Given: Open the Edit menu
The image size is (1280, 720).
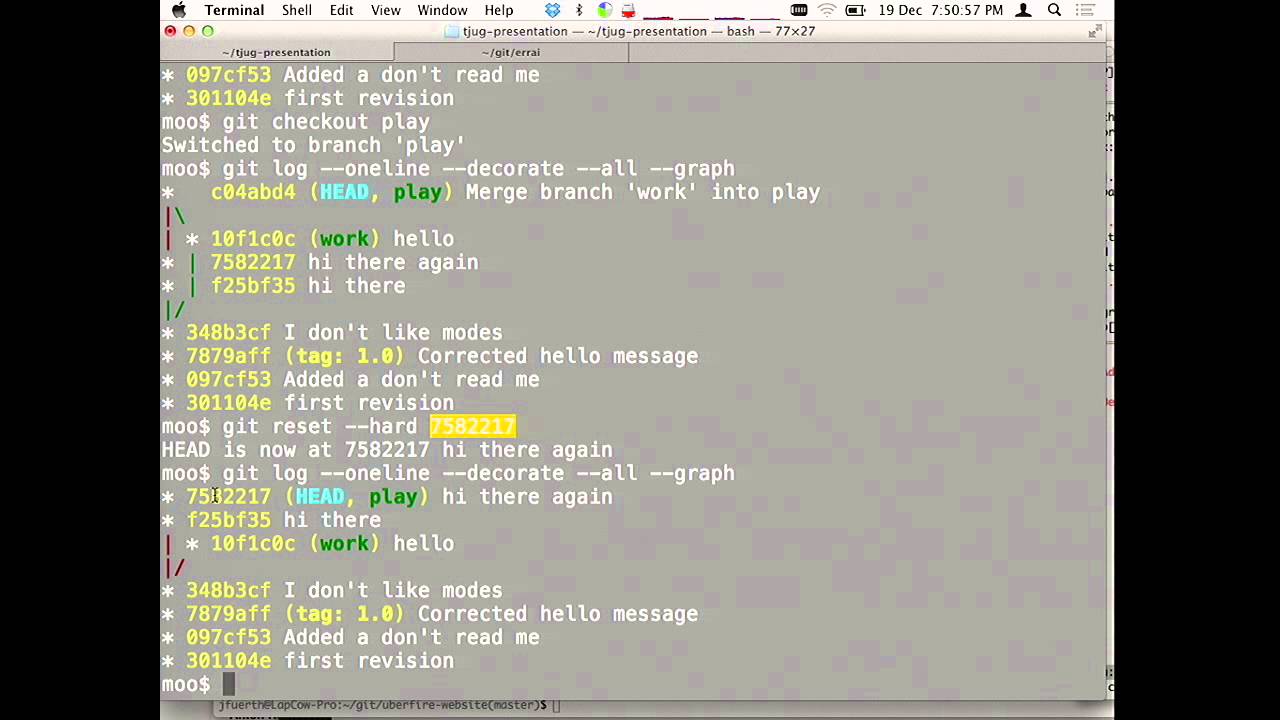Looking at the screenshot, I should 341,10.
